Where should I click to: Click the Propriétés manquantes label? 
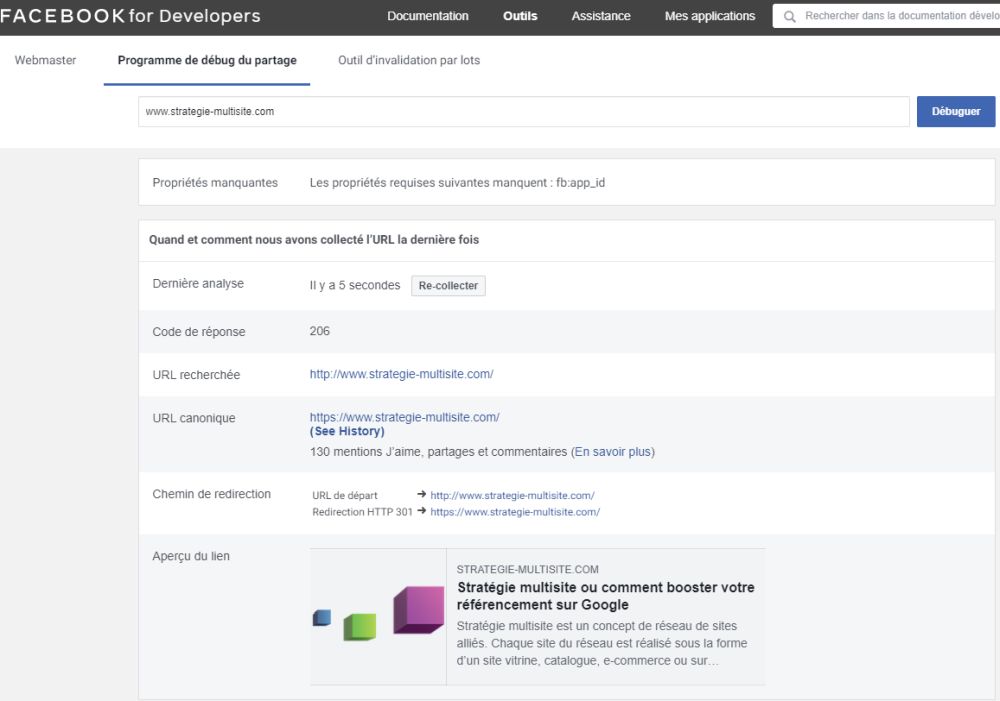[x=215, y=183]
